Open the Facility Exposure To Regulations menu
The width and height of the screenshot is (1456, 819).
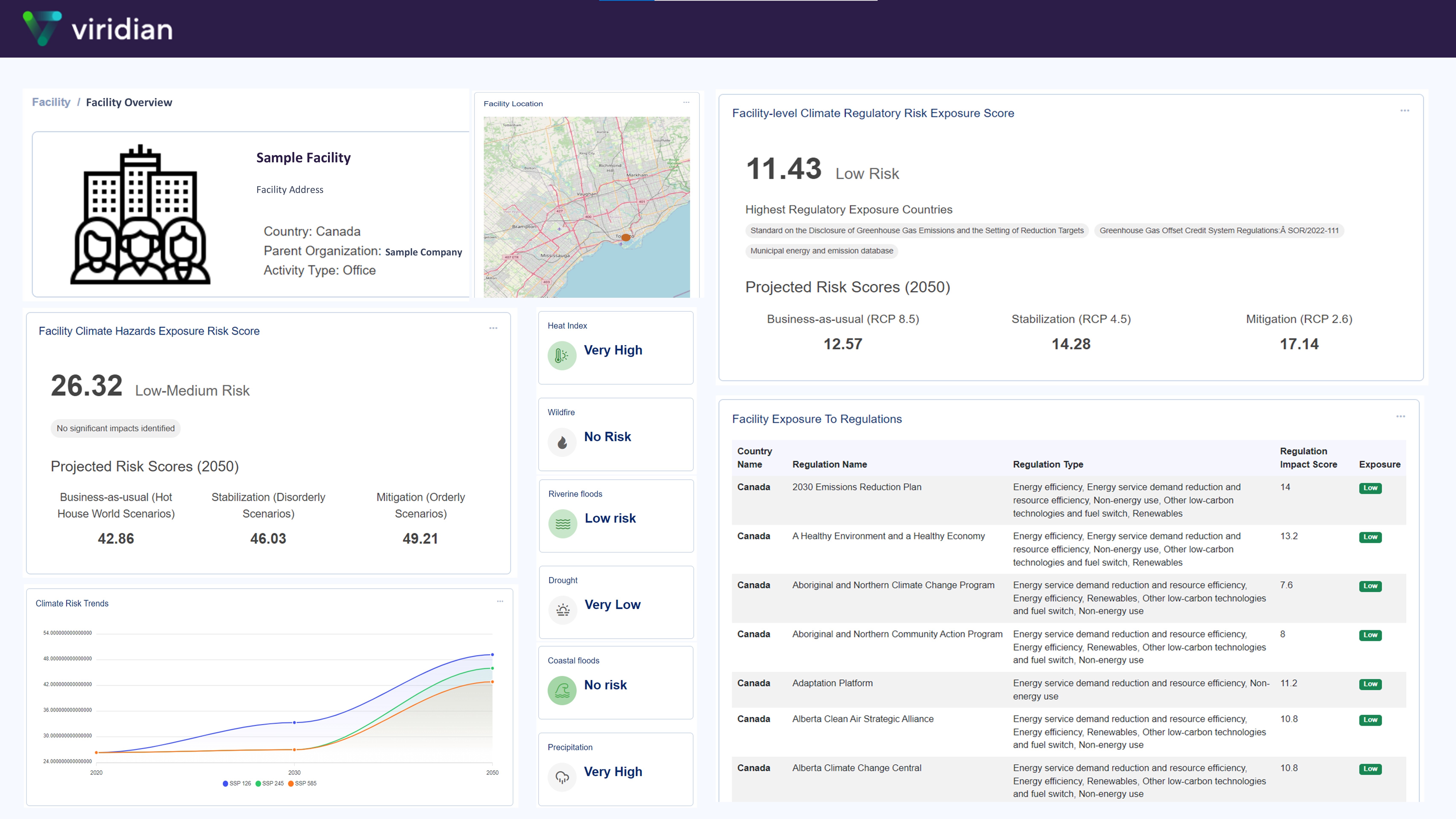coord(1401,417)
